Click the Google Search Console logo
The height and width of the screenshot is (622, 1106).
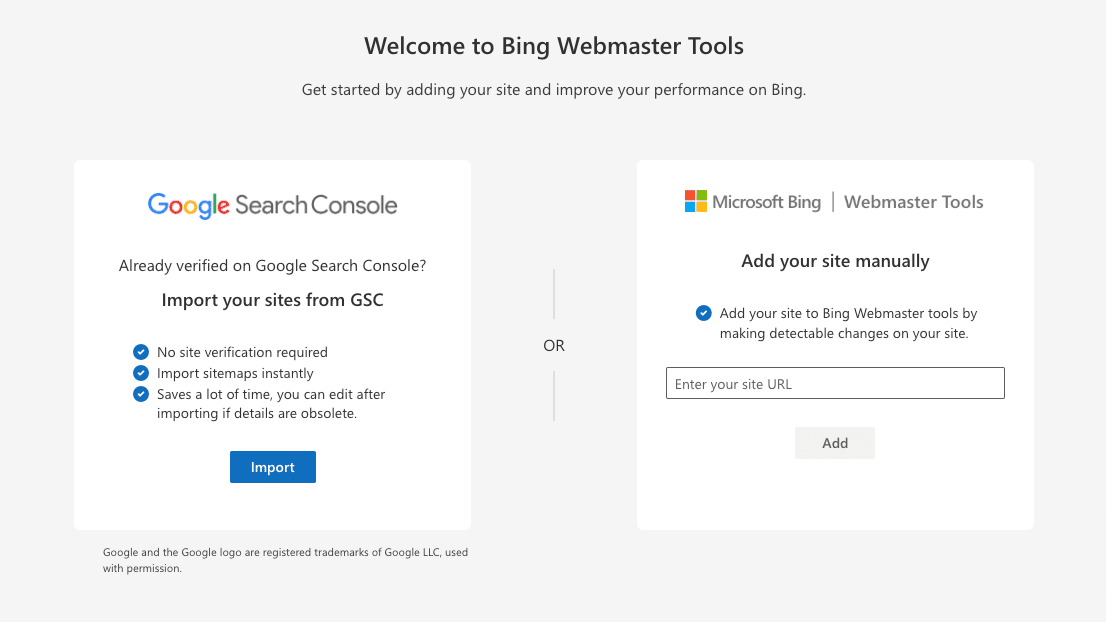coord(272,205)
